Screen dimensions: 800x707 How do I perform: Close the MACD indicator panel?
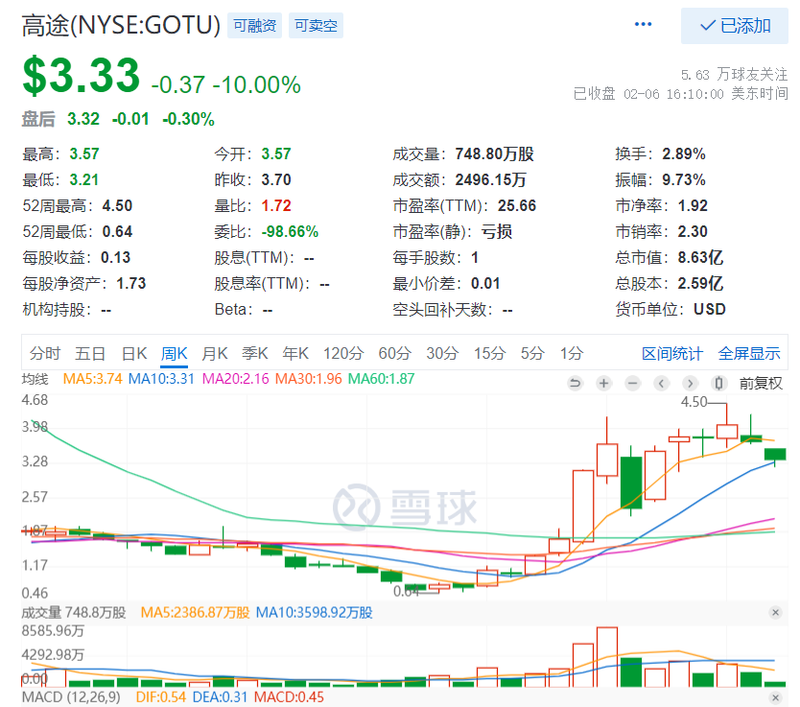(776, 697)
